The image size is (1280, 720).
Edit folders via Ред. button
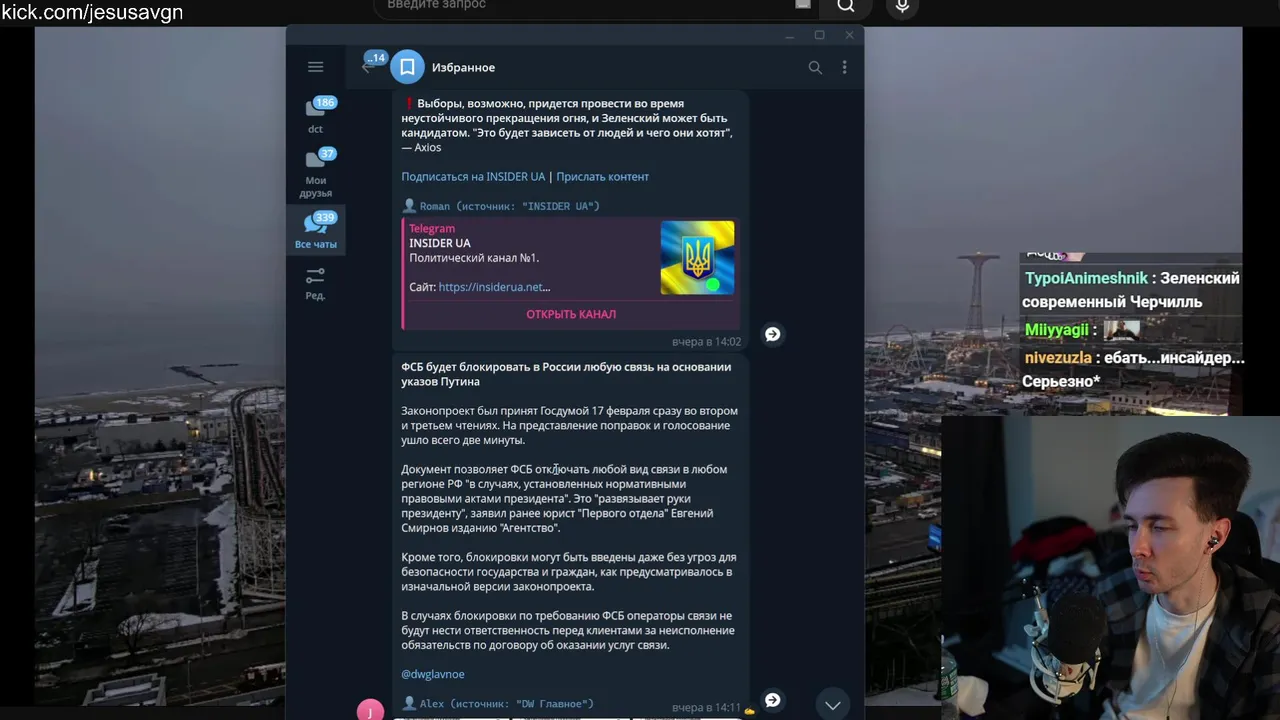[315, 283]
